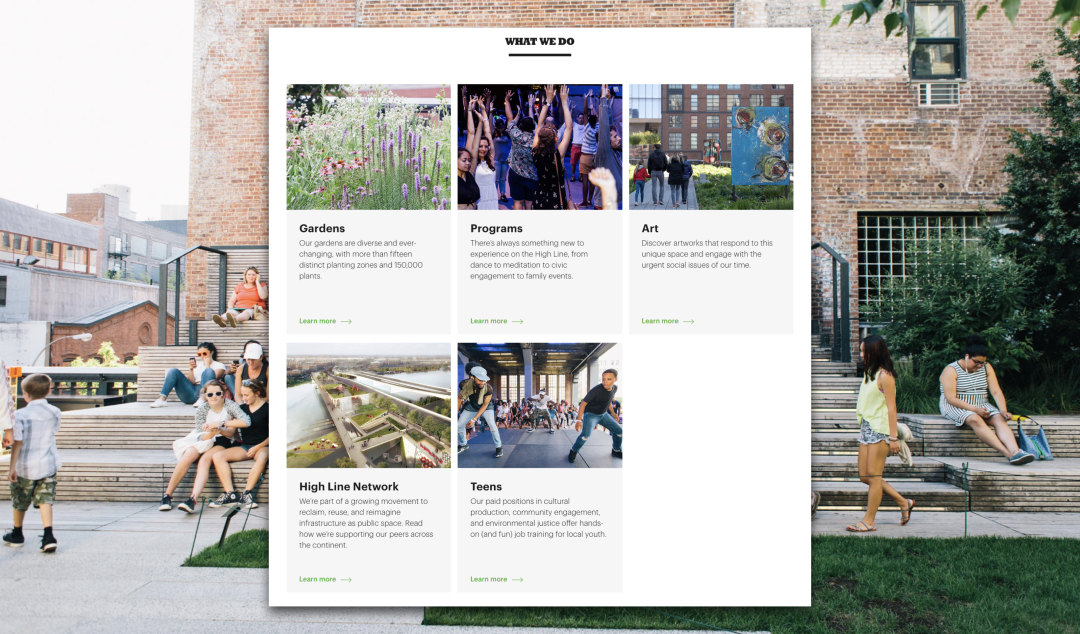Click the arrow icon in Programs card
1080x634 pixels.
pyautogui.click(x=517, y=322)
